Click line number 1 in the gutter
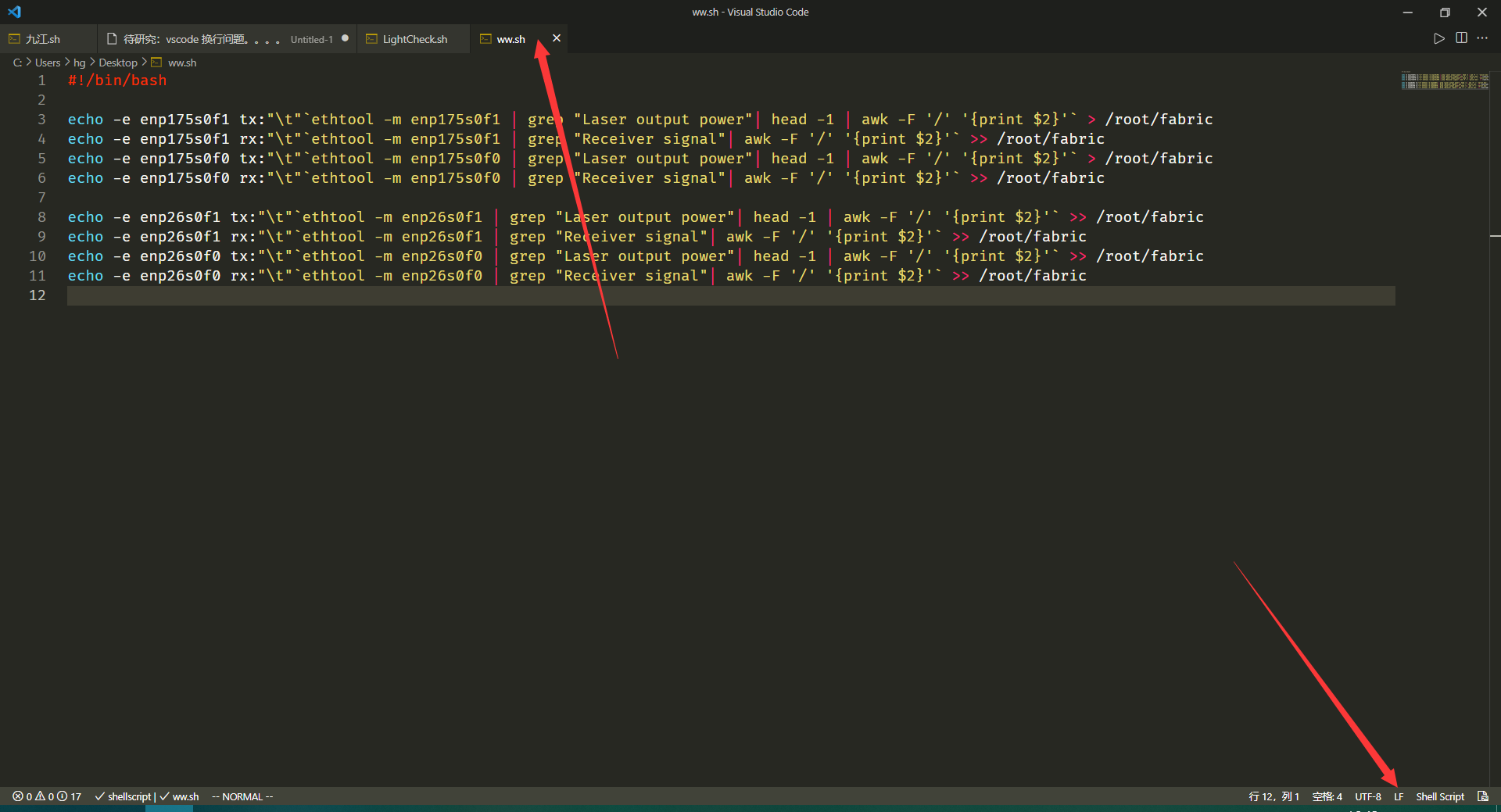The width and height of the screenshot is (1501, 812). tap(41, 80)
